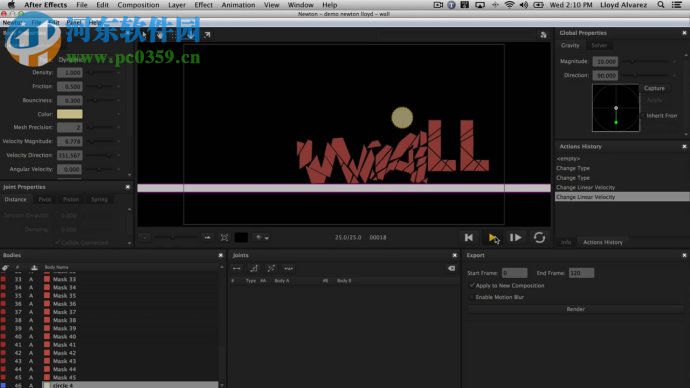Start the simulation with the yellow play button

click(492, 238)
